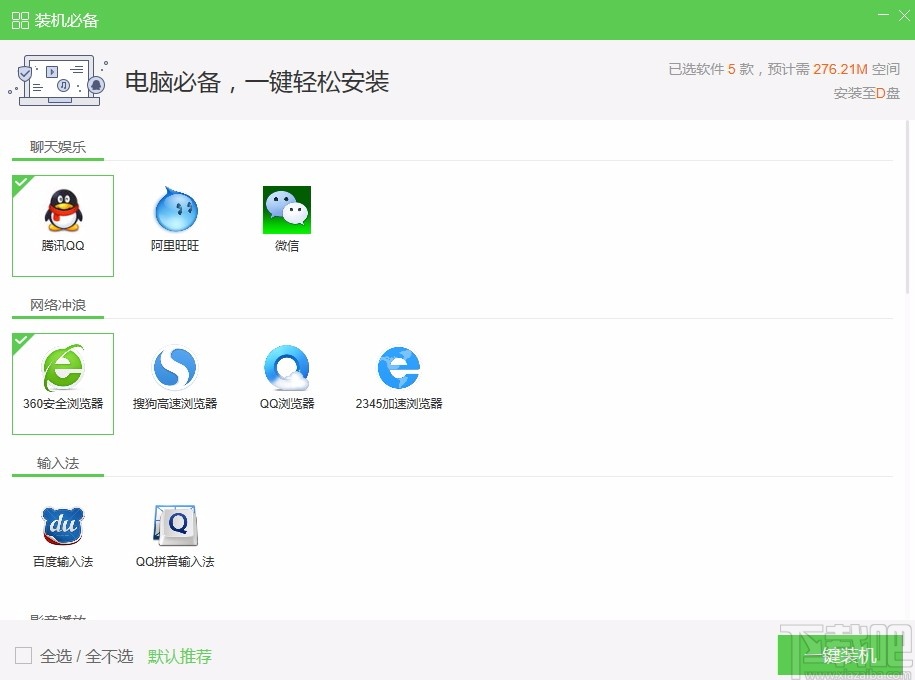
Task: Select the 百度输入法 input method icon
Action: pos(62,525)
